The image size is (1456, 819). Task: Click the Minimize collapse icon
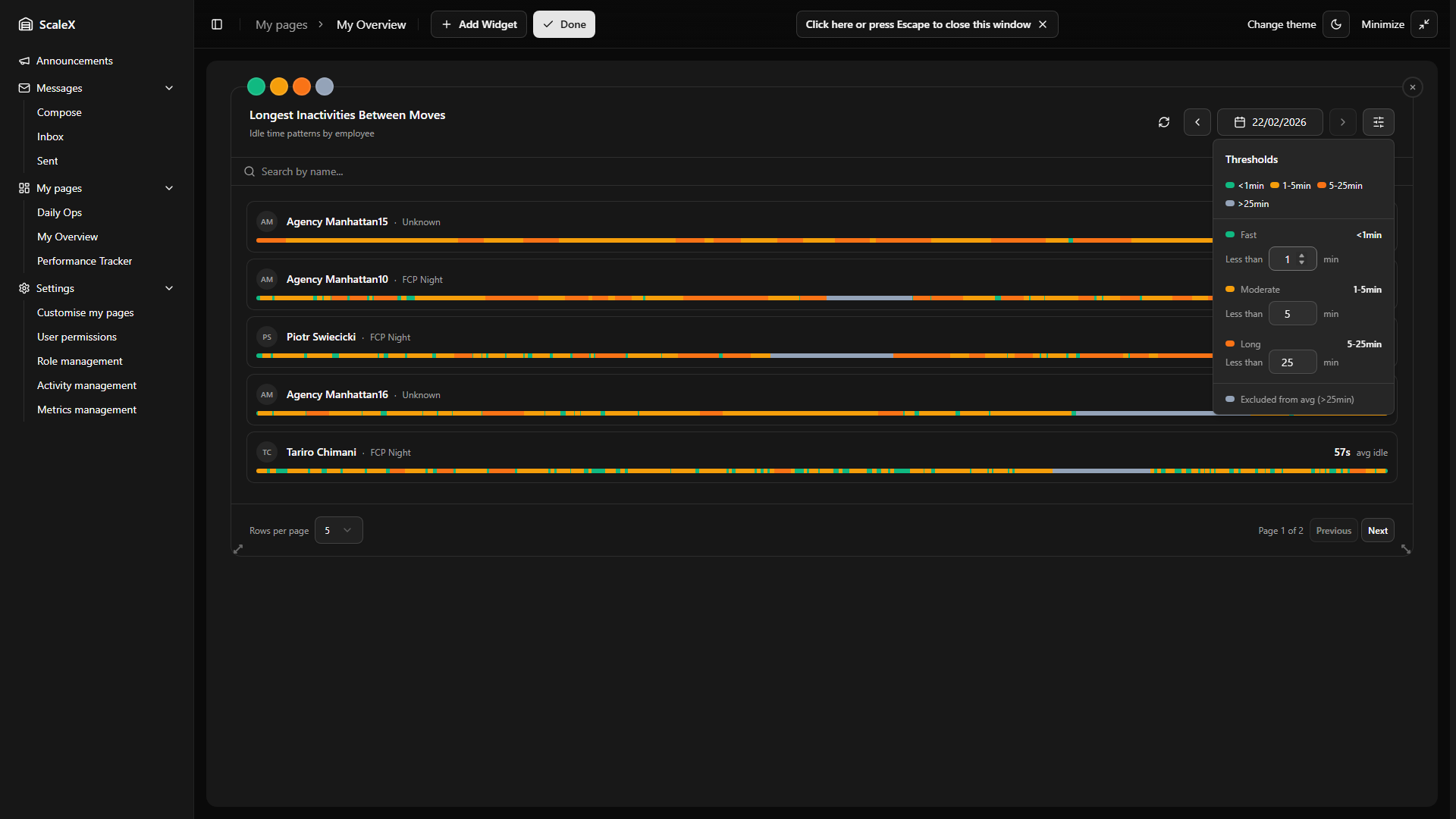coord(1424,24)
